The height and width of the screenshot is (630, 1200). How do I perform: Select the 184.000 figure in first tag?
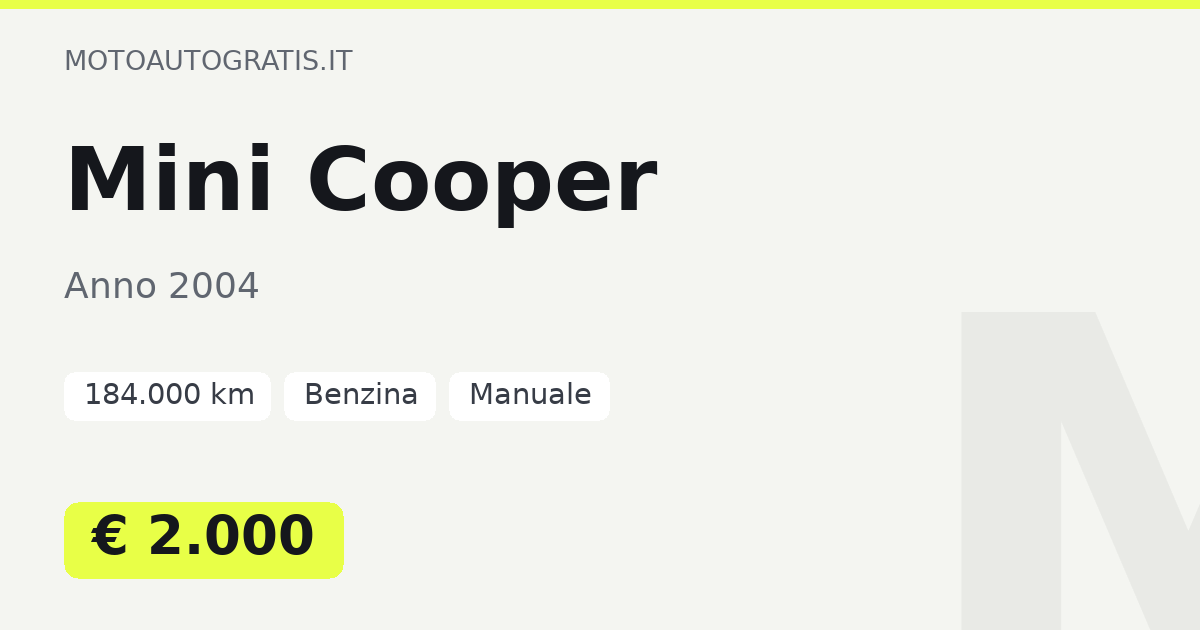[x=143, y=396]
